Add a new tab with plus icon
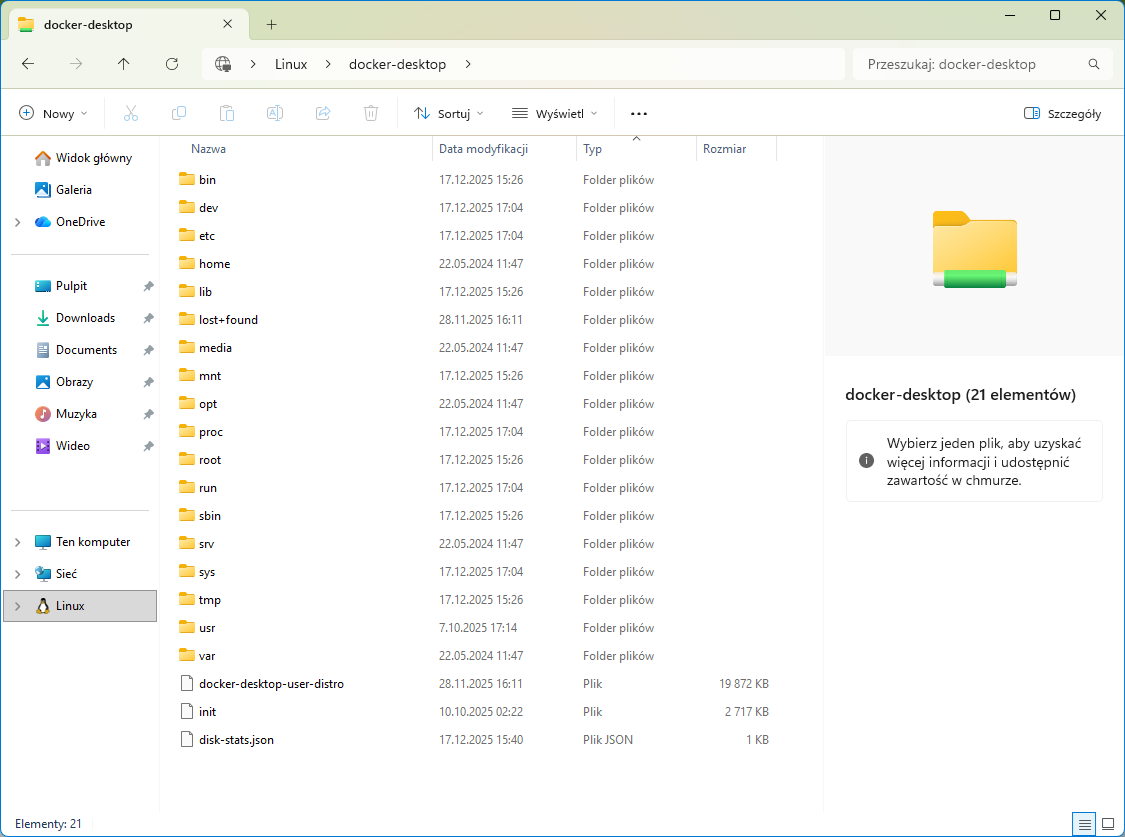The image size is (1125, 837). [271, 25]
